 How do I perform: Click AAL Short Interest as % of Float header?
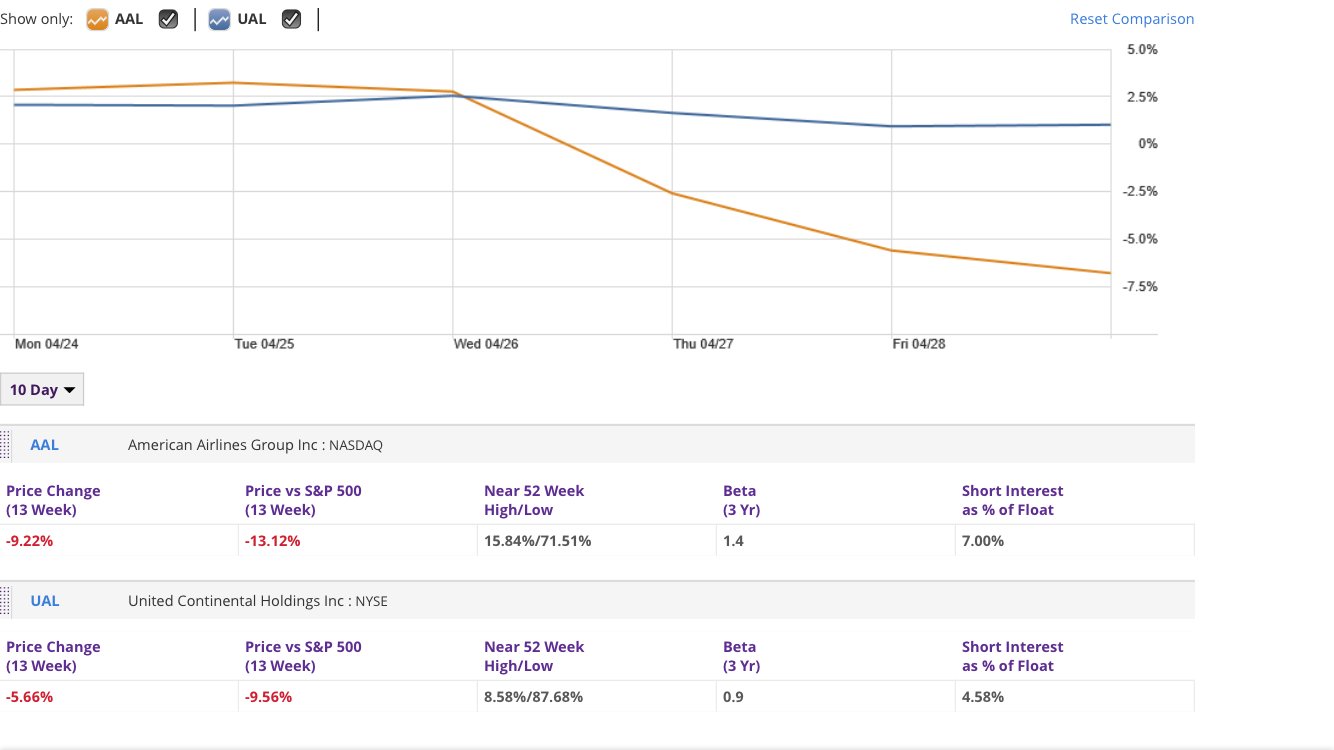tap(1012, 500)
